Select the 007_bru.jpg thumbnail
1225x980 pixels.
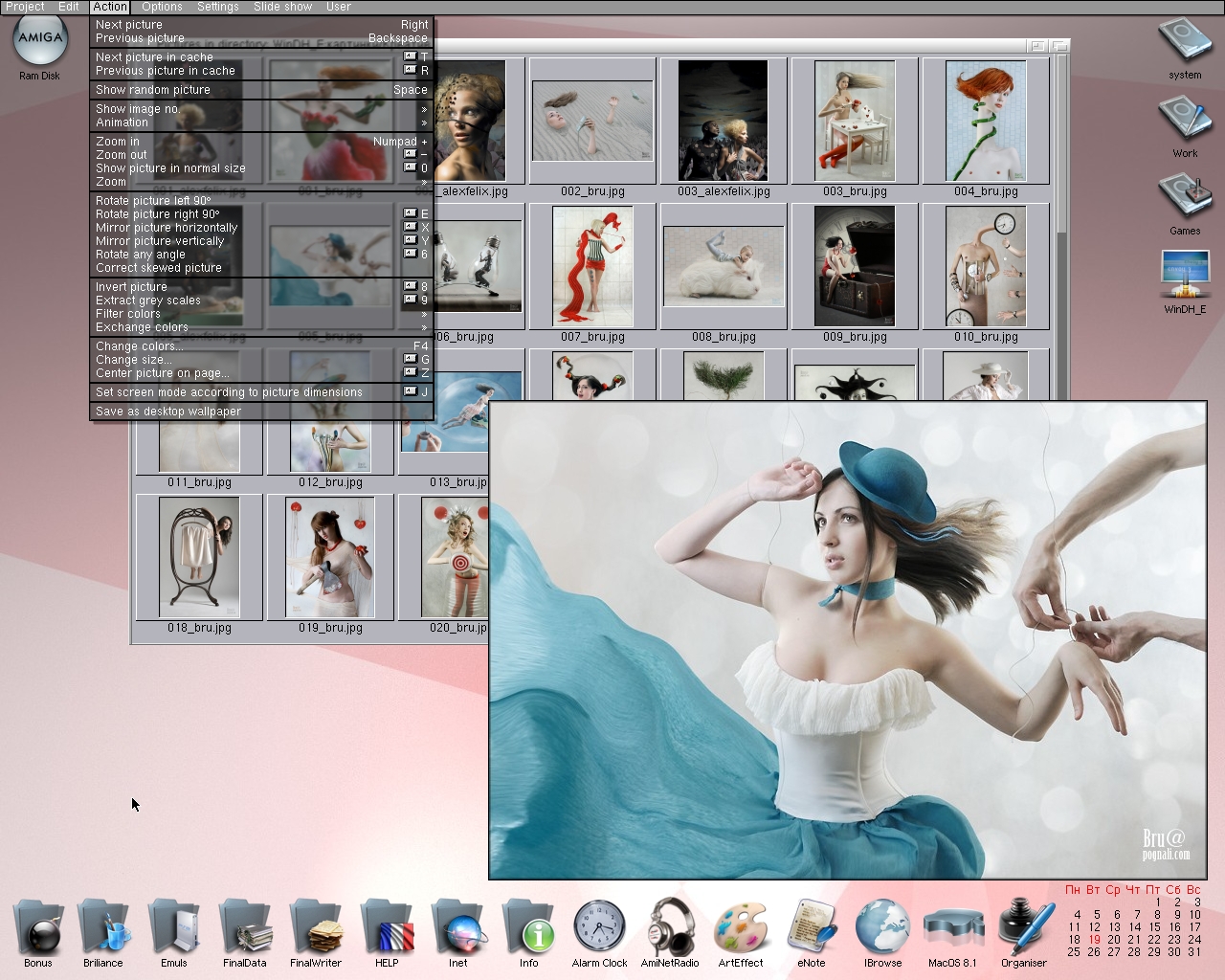tap(592, 268)
